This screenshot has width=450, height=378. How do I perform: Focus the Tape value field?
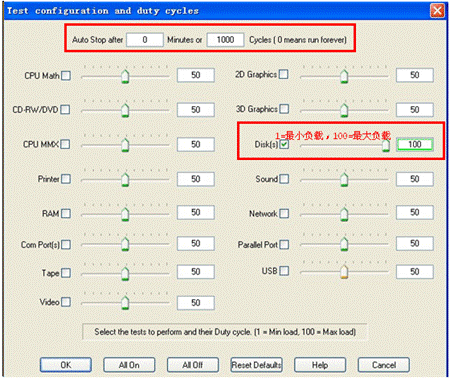(x=196, y=272)
